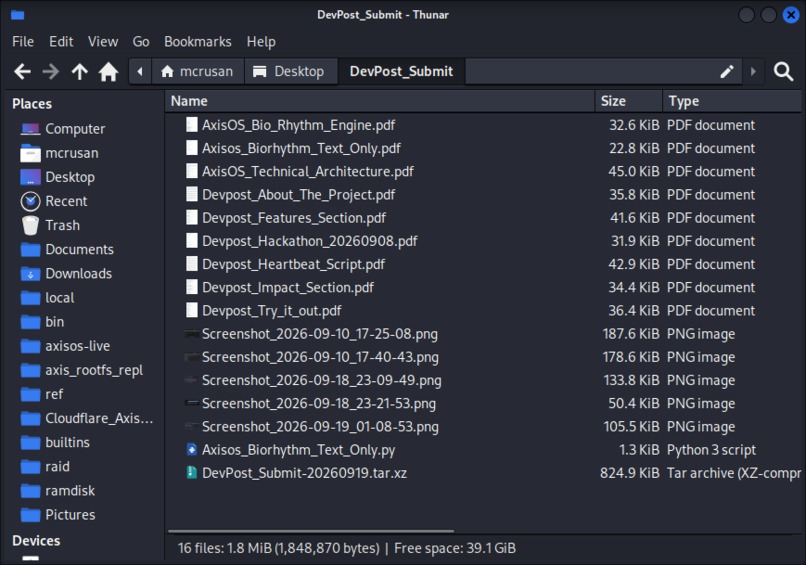Click the horizontal scrollbar below file list
The height and width of the screenshot is (565, 806).
tap(311, 531)
